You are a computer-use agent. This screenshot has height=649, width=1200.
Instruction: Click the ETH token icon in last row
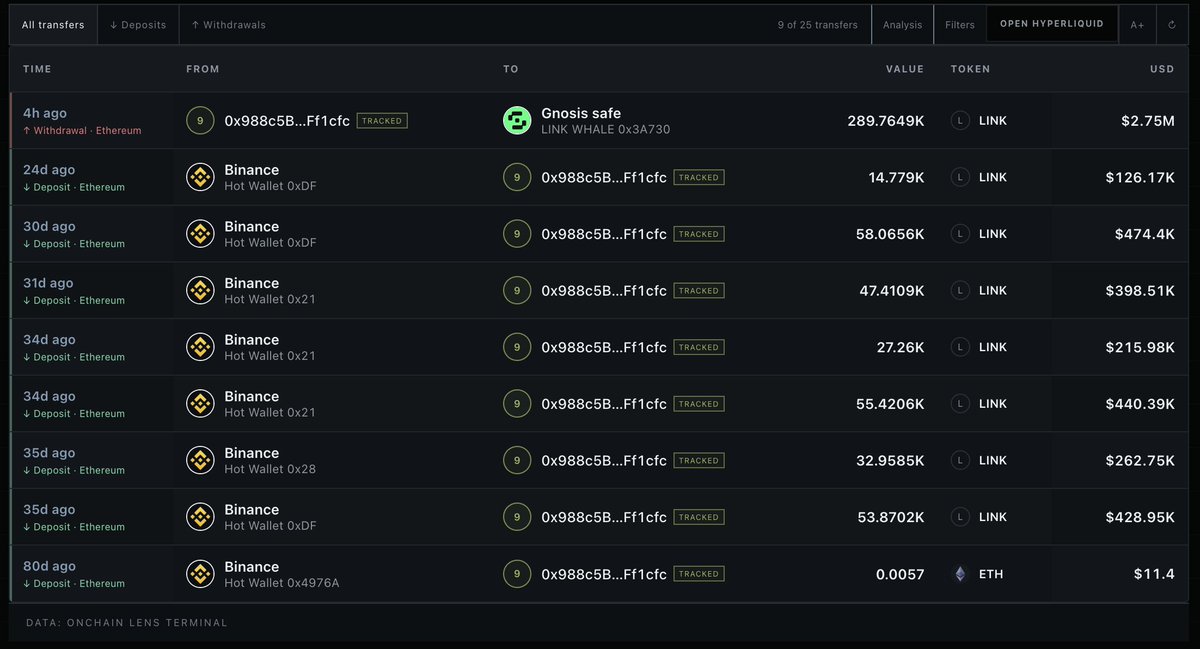(960, 574)
